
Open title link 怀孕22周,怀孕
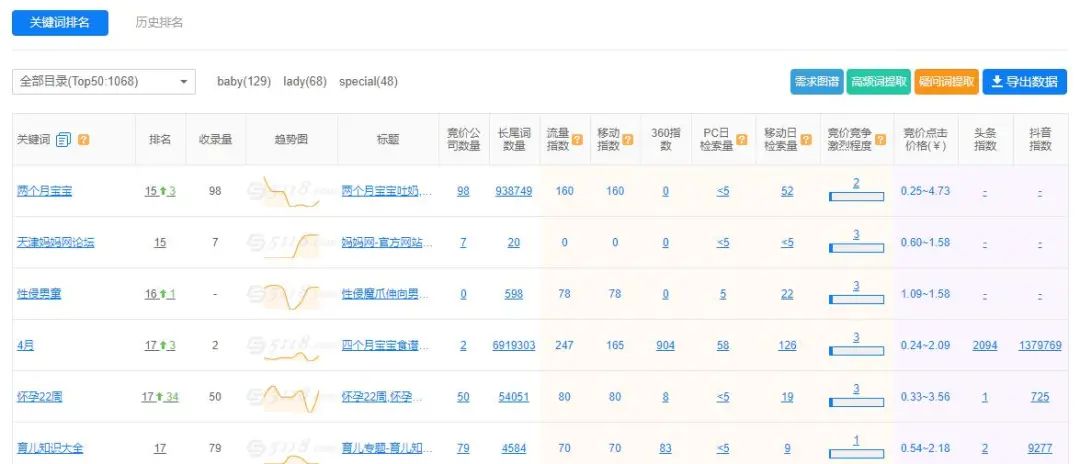pyautogui.click(x=382, y=397)
